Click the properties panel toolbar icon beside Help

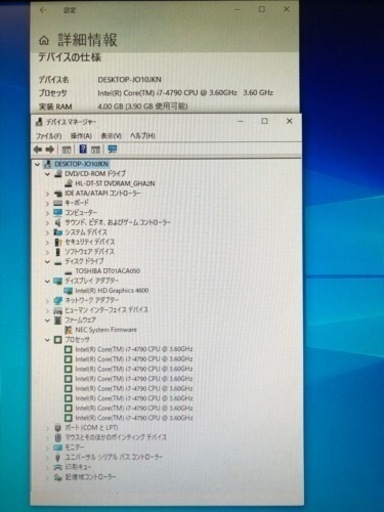tap(95, 150)
